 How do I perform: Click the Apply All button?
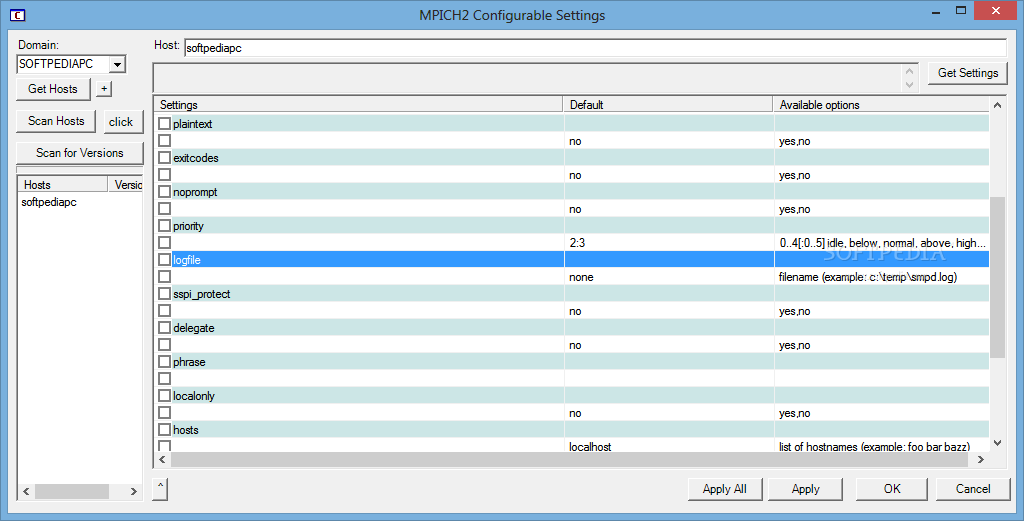click(725, 489)
